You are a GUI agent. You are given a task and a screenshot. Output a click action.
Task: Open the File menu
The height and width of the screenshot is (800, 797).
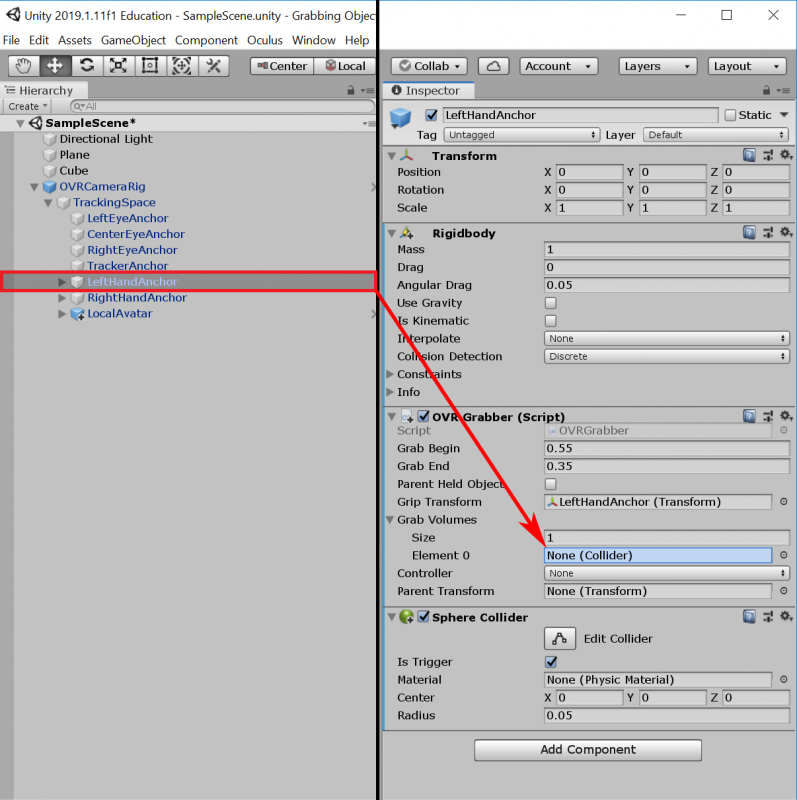pos(11,40)
